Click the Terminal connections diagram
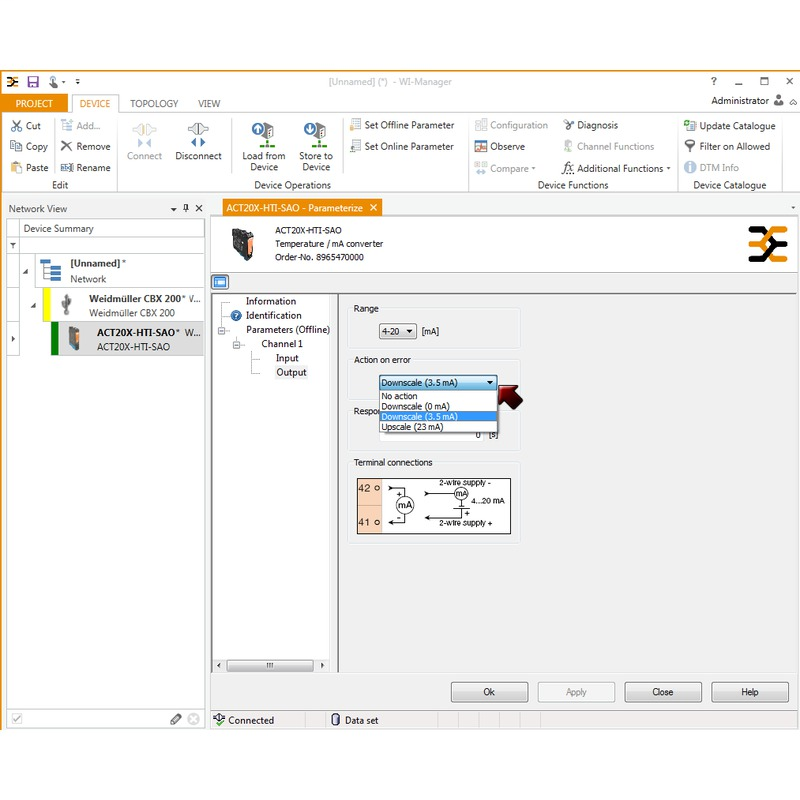 [x=434, y=506]
